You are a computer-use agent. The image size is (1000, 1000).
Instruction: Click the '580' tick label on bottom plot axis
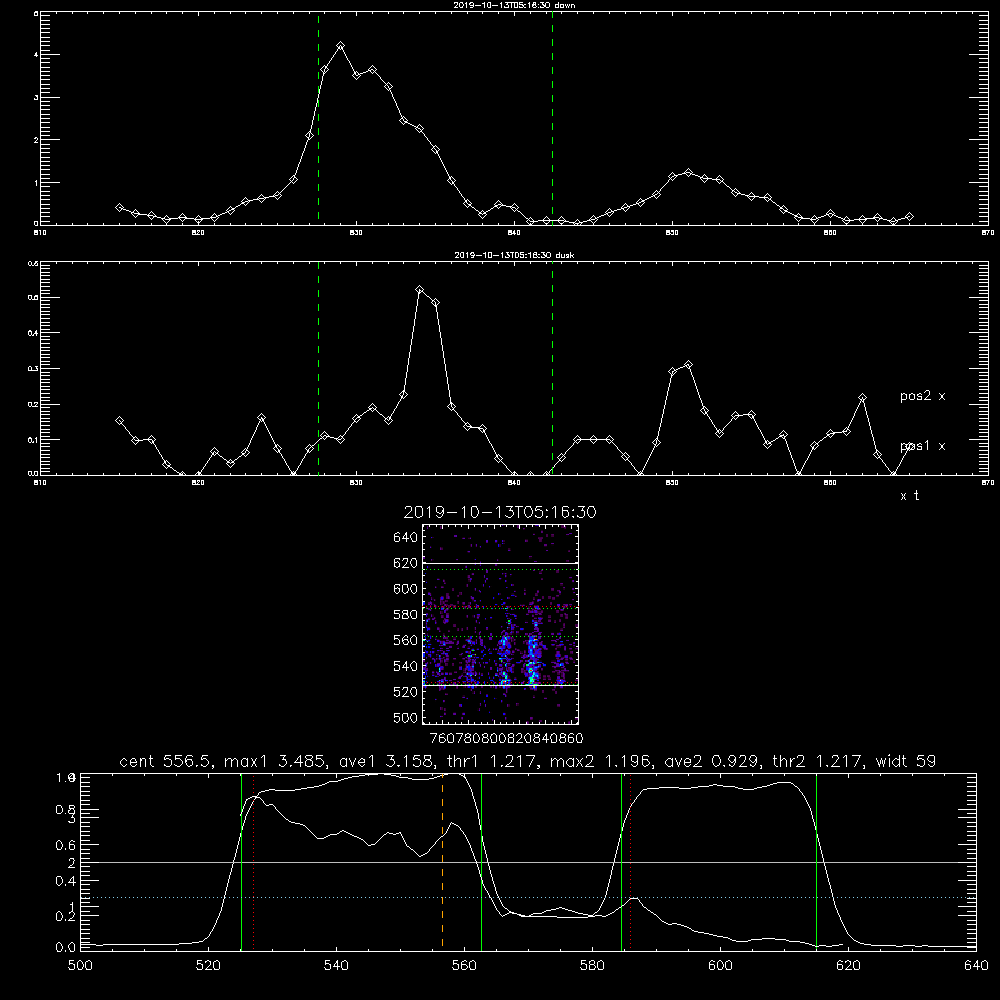[x=592, y=966]
